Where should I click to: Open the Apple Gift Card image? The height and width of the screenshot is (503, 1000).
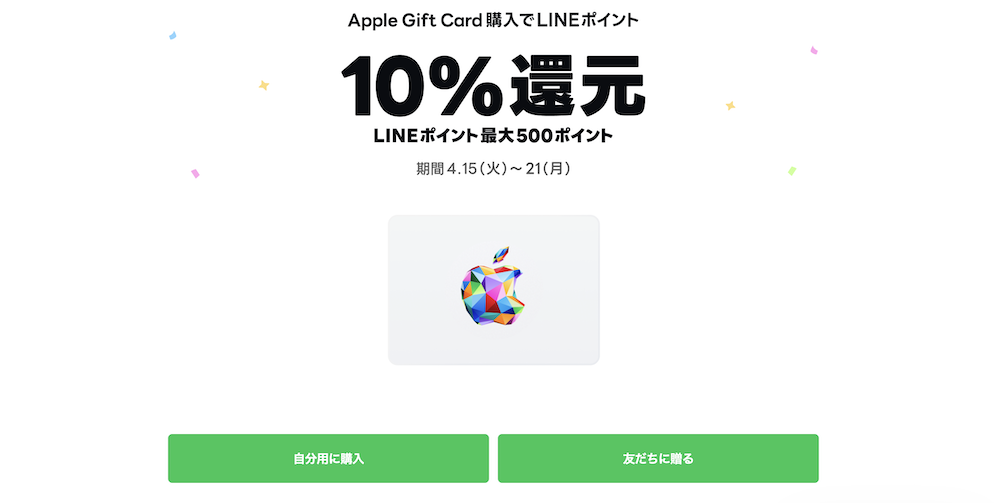(x=494, y=290)
